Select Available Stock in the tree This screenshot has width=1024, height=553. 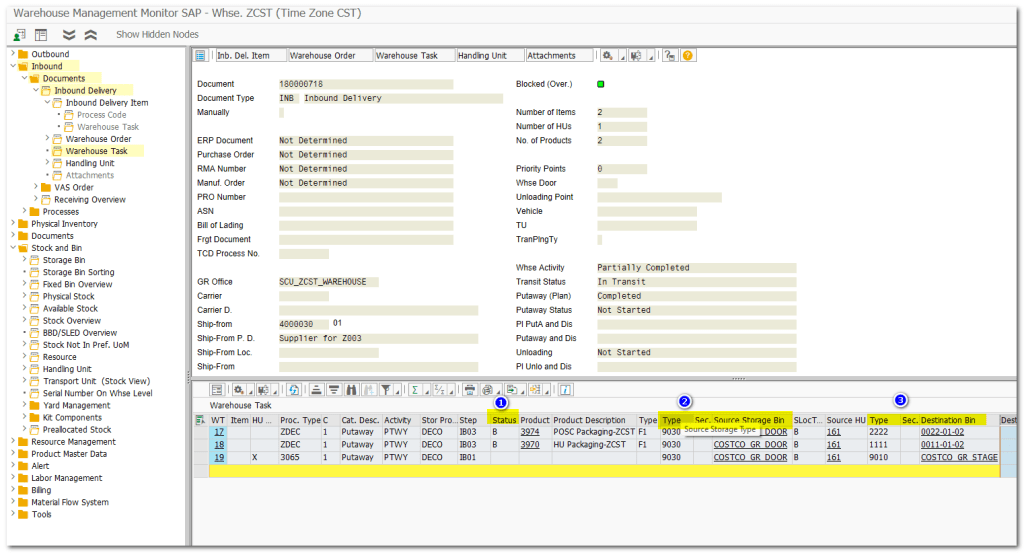click(x=68, y=308)
